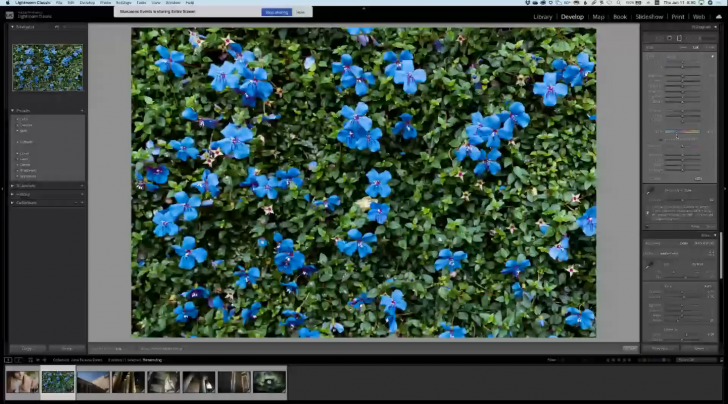Select the Spot Removal tool
Viewport: 728px width, 404px height.
[659, 38]
